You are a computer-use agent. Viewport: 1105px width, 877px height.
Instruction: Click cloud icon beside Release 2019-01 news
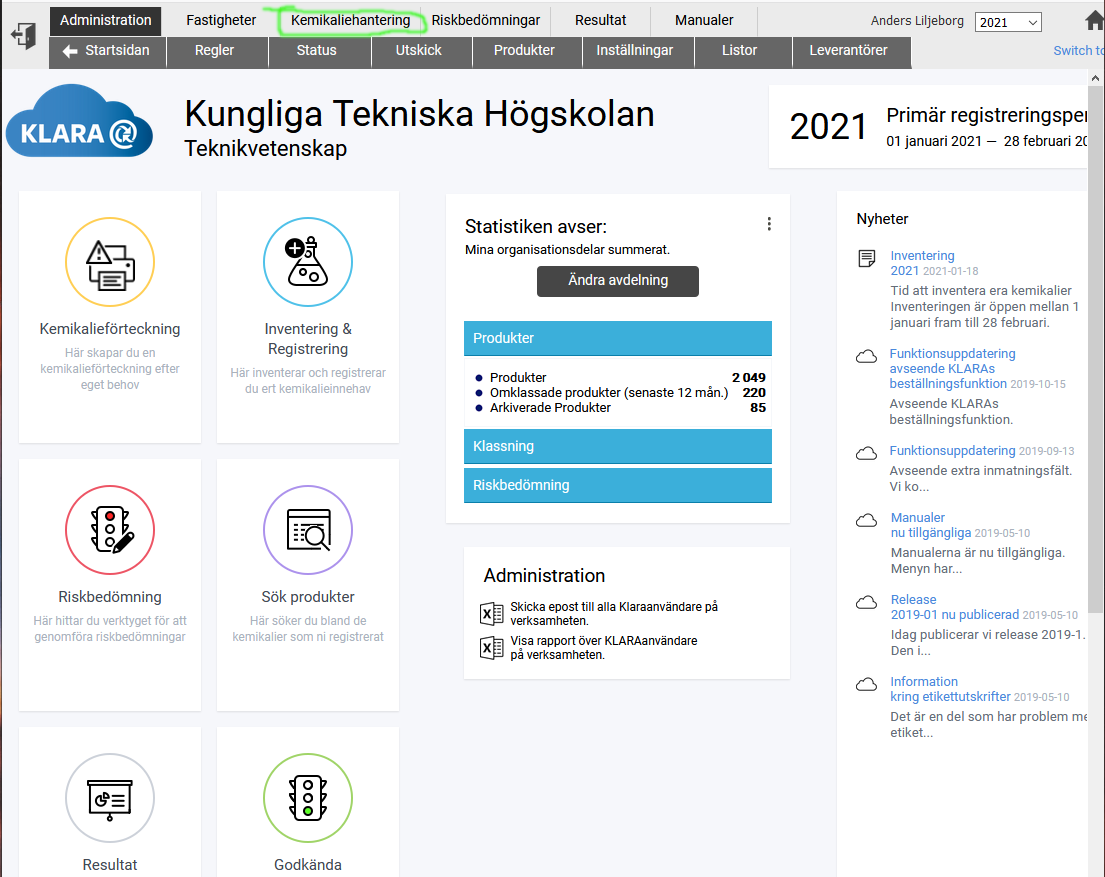click(x=866, y=603)
